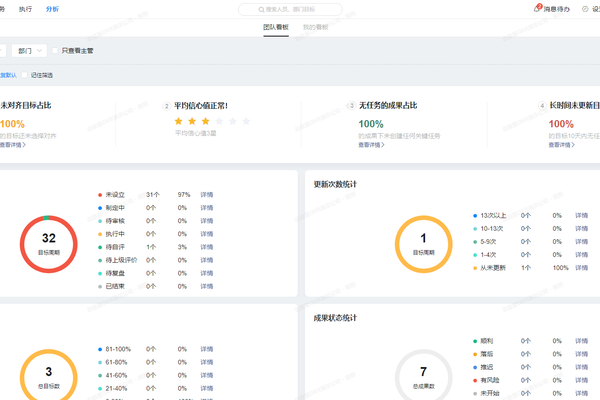
Task: Open 详情 for the 未开始 row
Action: coord(581,393)
